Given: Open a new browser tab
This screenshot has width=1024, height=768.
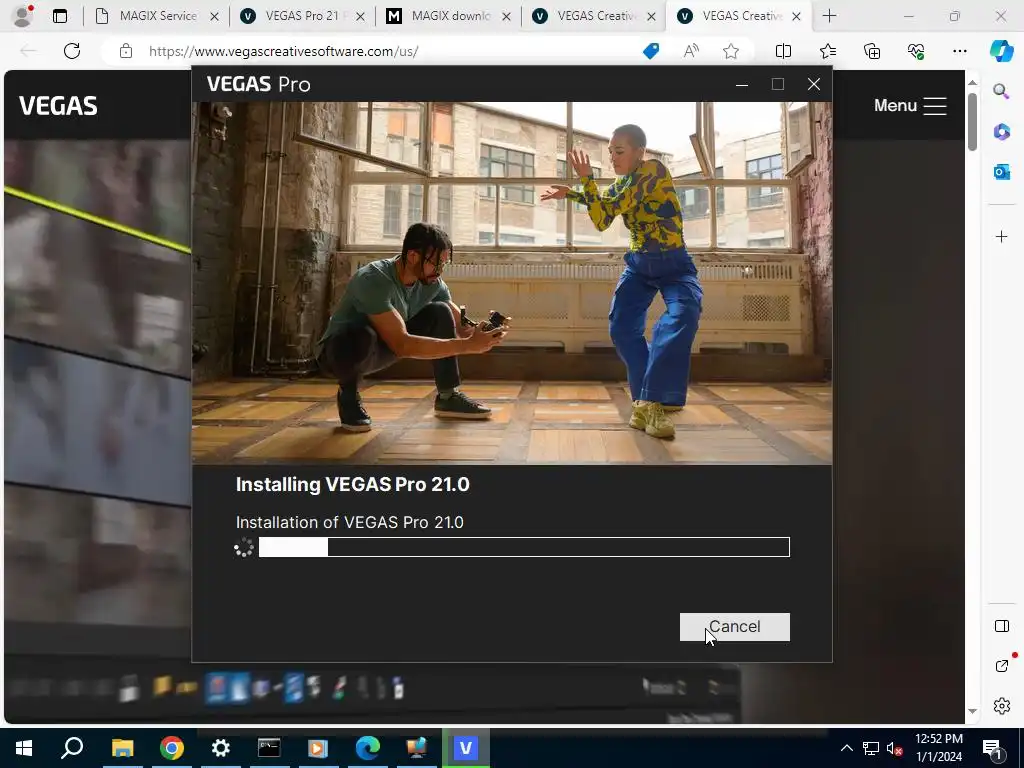Looking at the screenshot, I should 829,16.
